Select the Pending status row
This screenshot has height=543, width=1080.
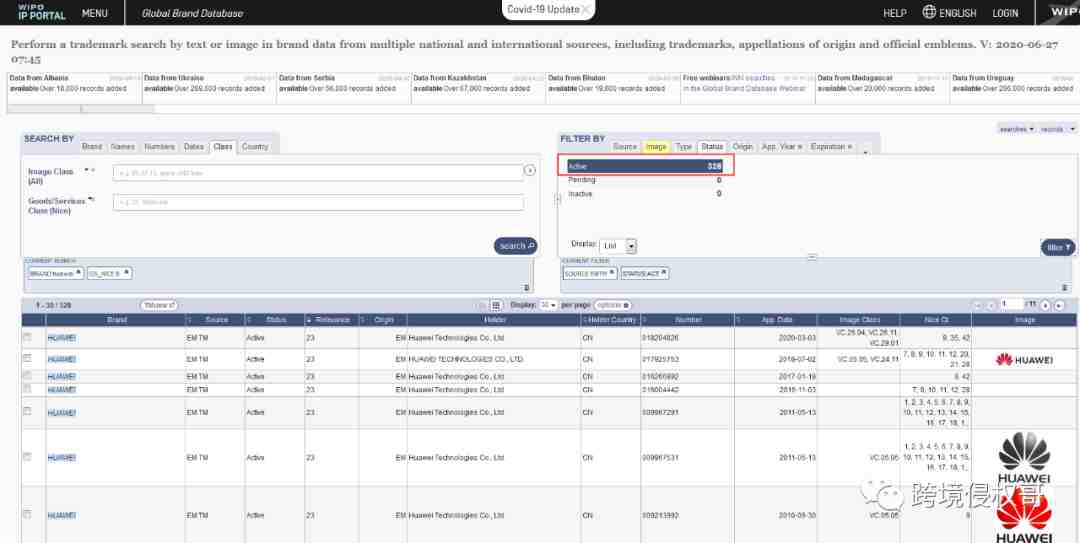tap(645, 180)
